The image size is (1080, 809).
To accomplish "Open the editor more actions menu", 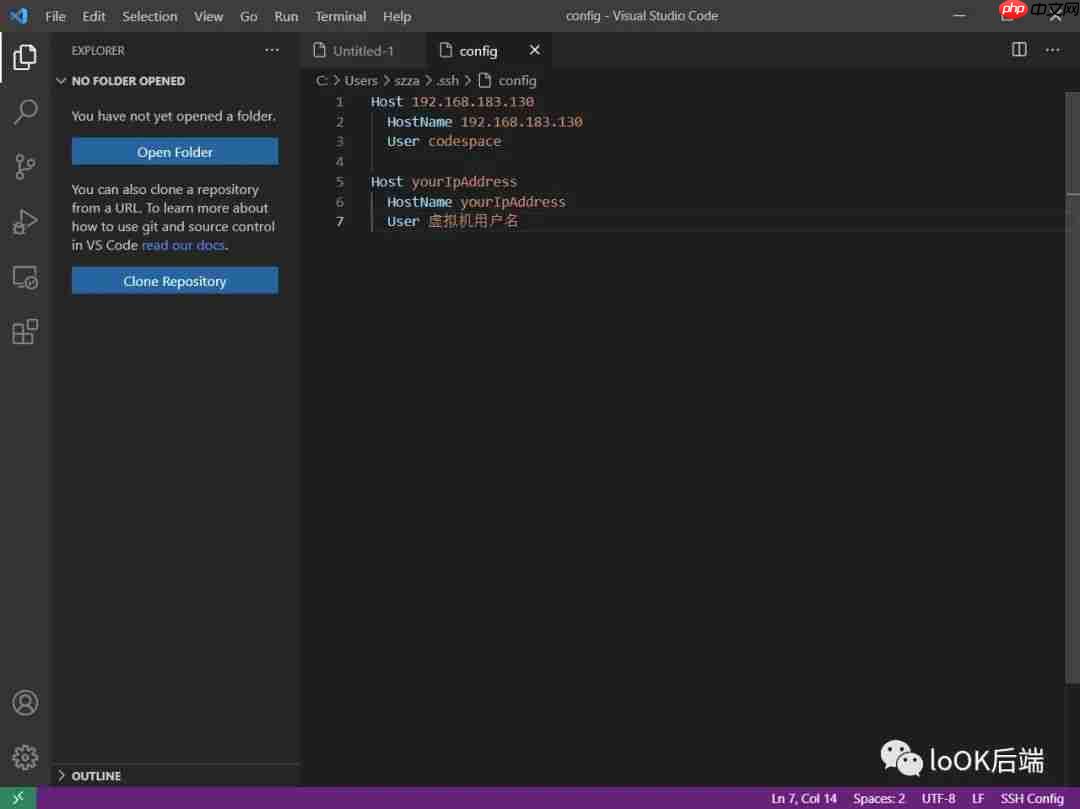I will coord(1053,48).
